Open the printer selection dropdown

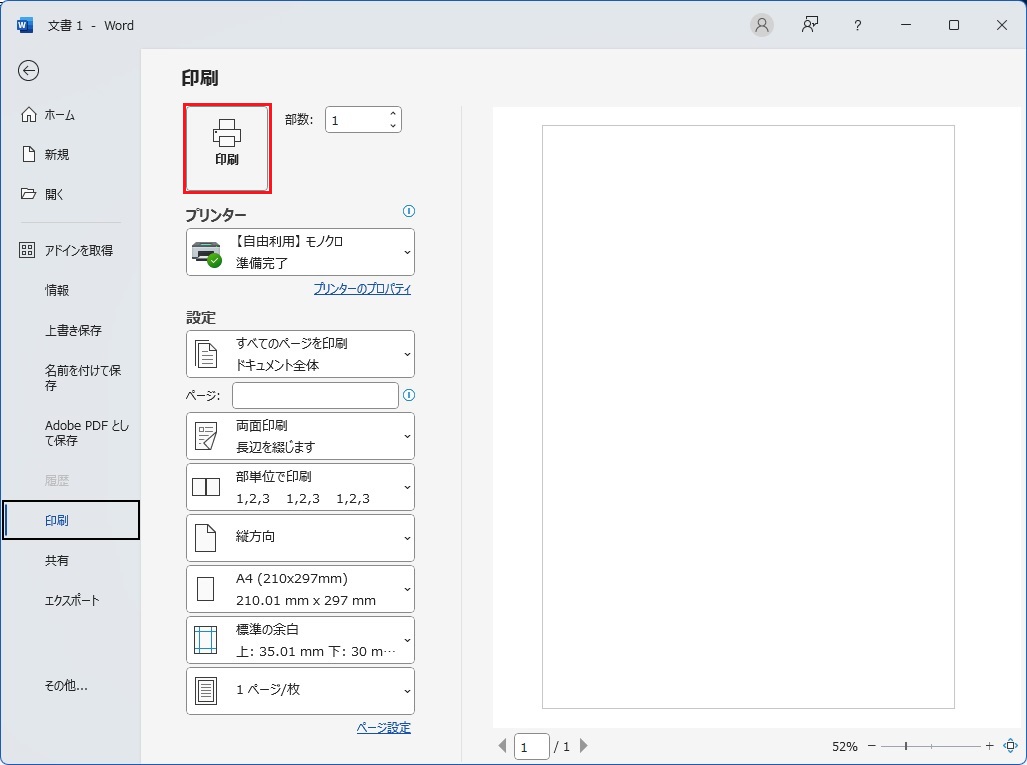[x=300, y=252]
